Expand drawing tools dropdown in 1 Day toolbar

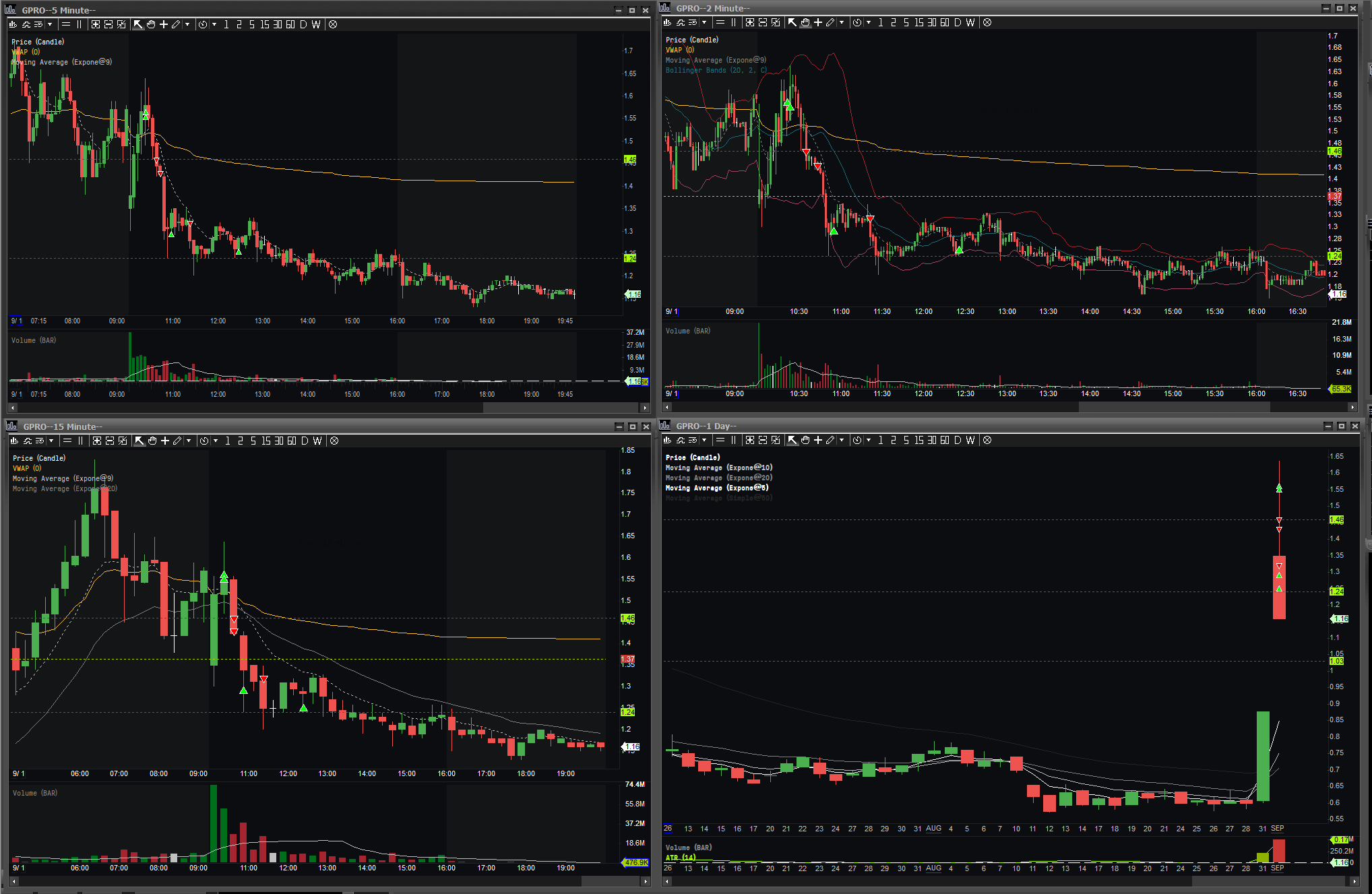coord(842,440)
